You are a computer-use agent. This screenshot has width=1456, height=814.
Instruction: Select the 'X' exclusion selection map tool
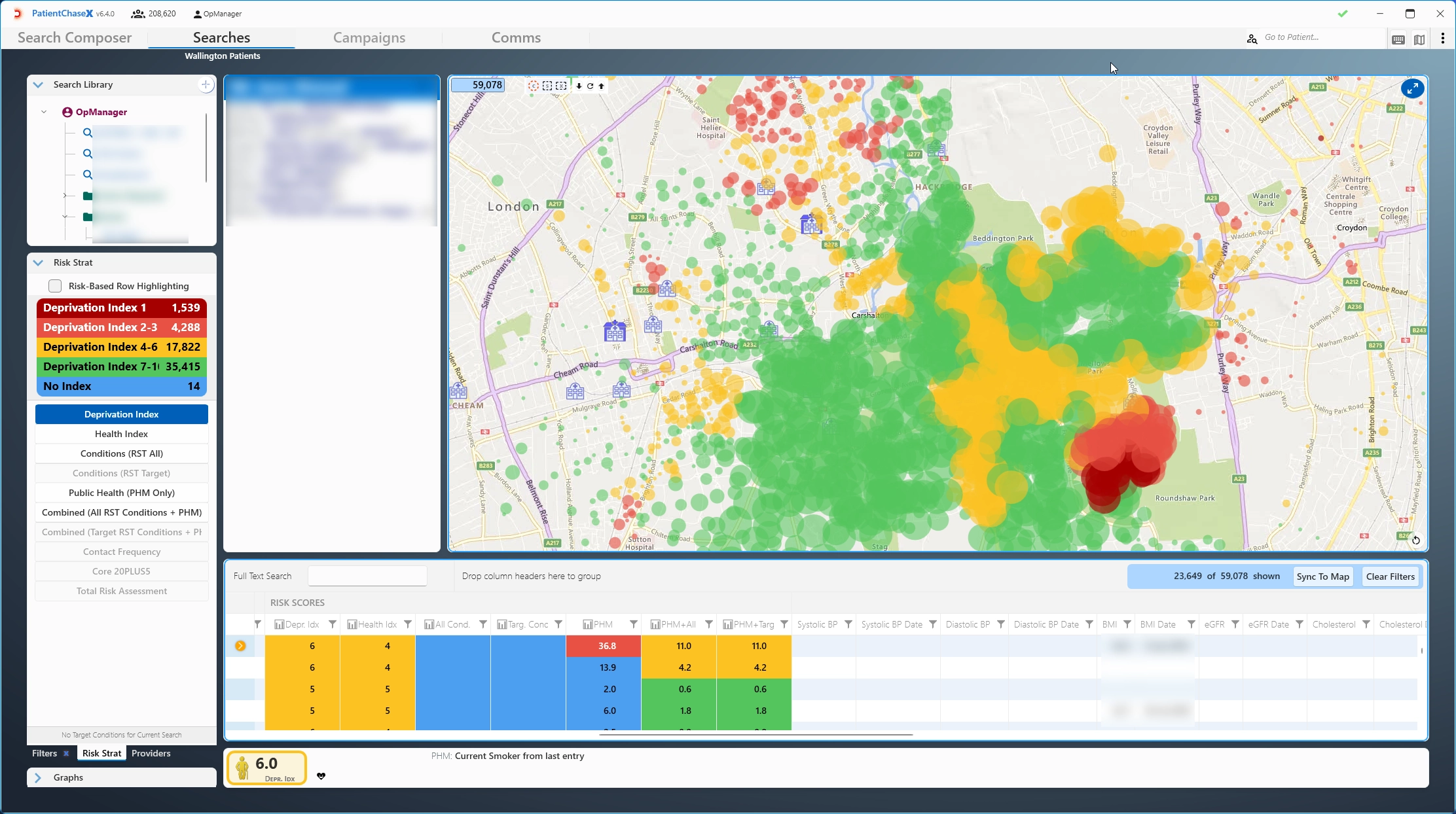click(x=561, y=86)
